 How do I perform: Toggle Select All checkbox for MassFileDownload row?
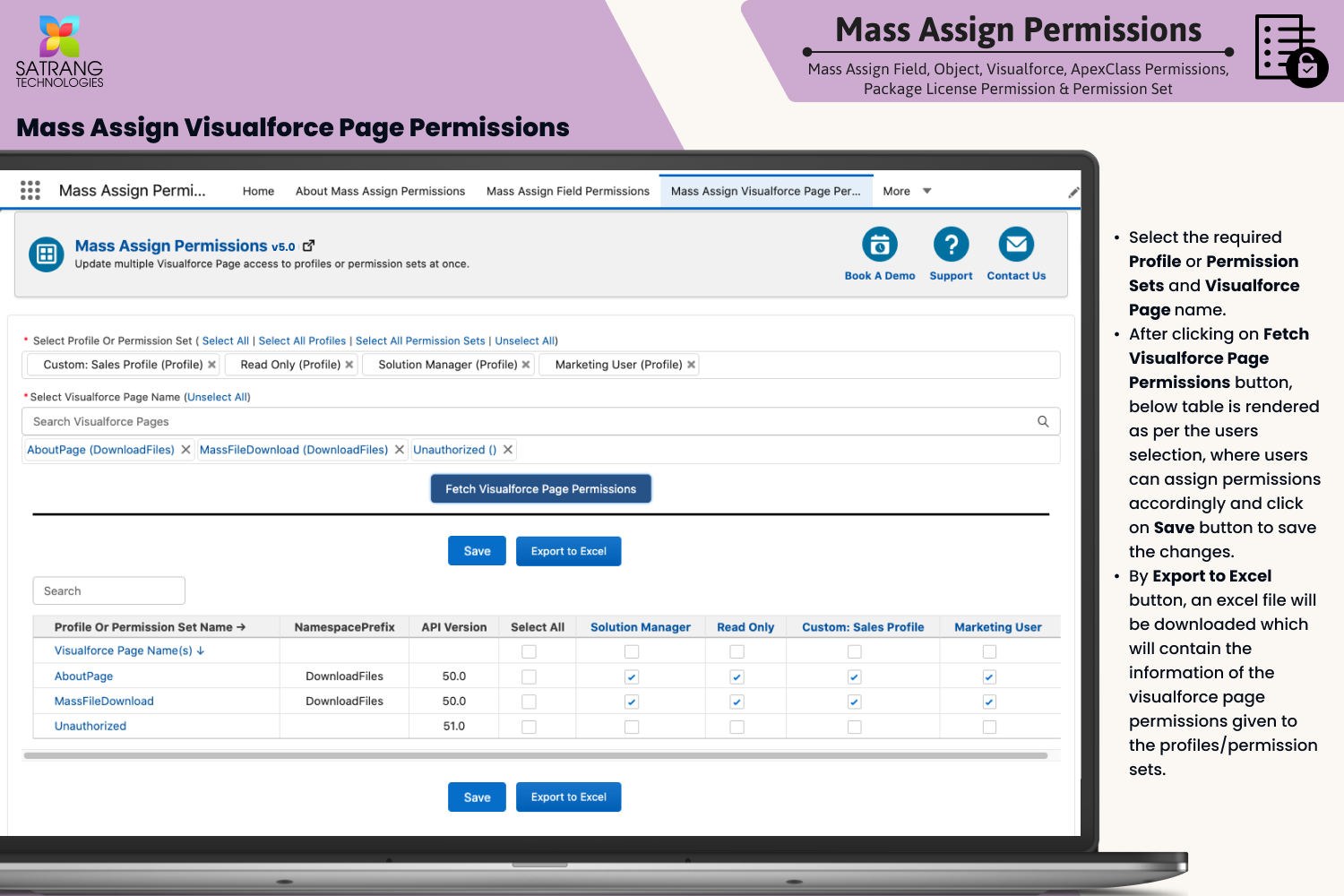(x=529, y=702)
